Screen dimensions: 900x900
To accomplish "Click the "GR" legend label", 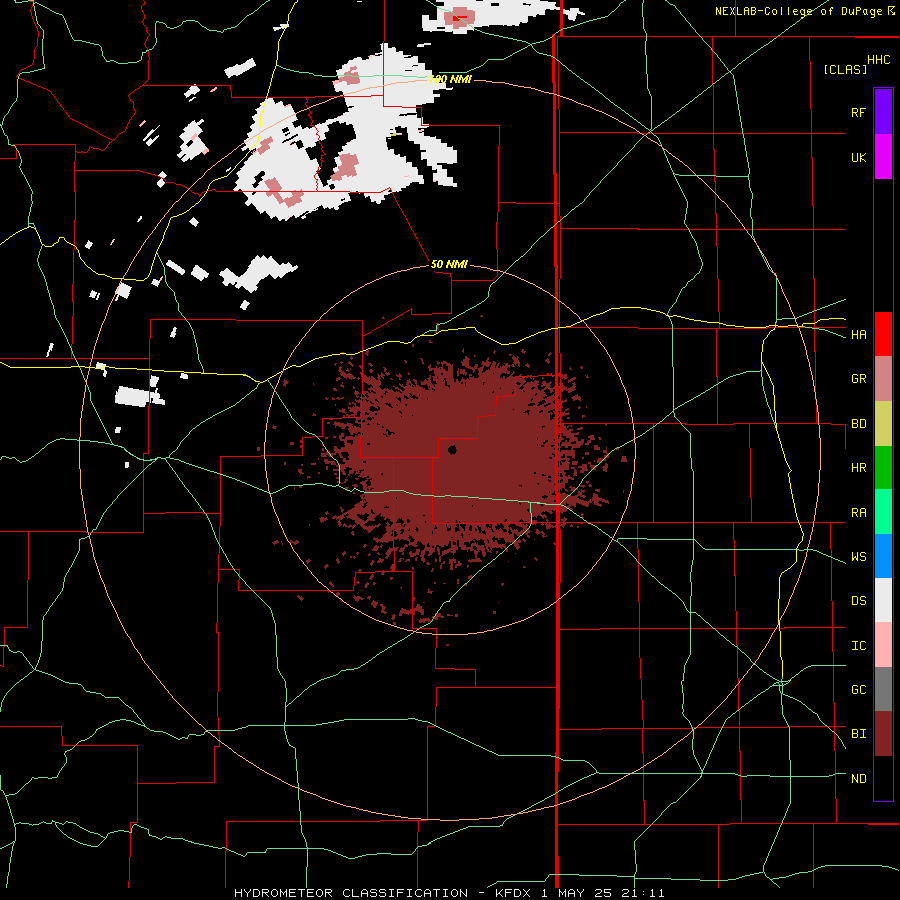I will [x=858, y=379].
